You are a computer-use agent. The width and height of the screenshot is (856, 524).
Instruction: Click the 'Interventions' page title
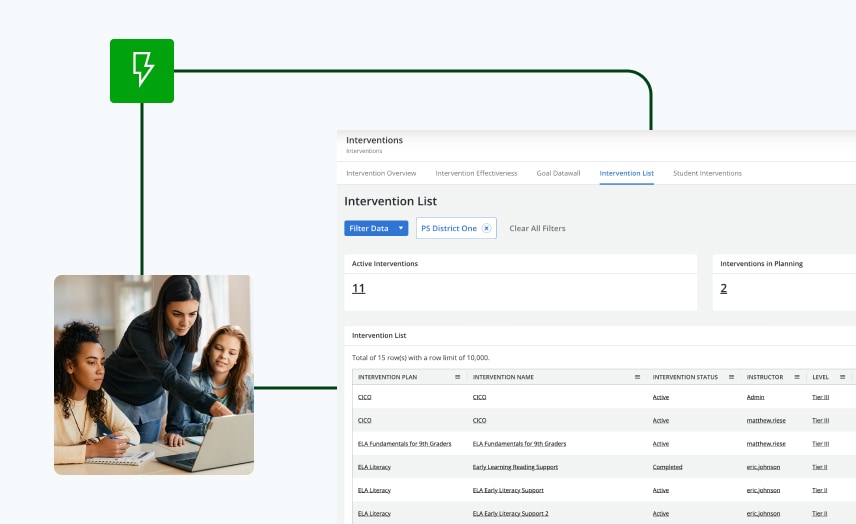(374, 140)
